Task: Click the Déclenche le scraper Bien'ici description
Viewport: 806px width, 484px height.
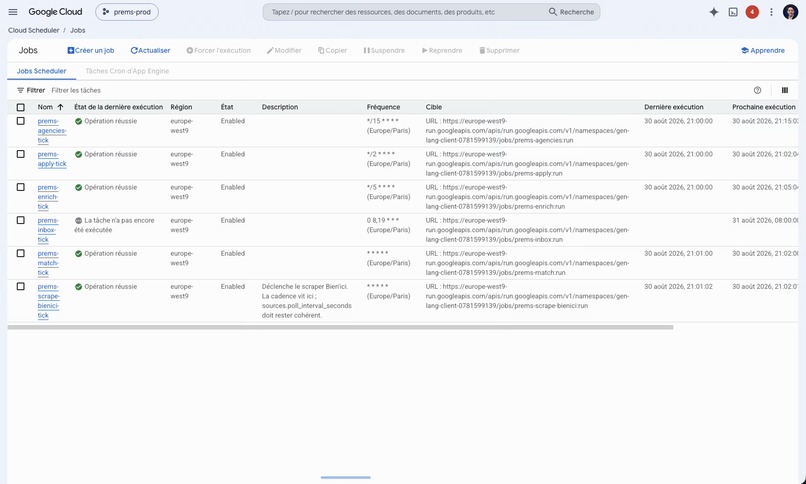Action: pos(307,301)
